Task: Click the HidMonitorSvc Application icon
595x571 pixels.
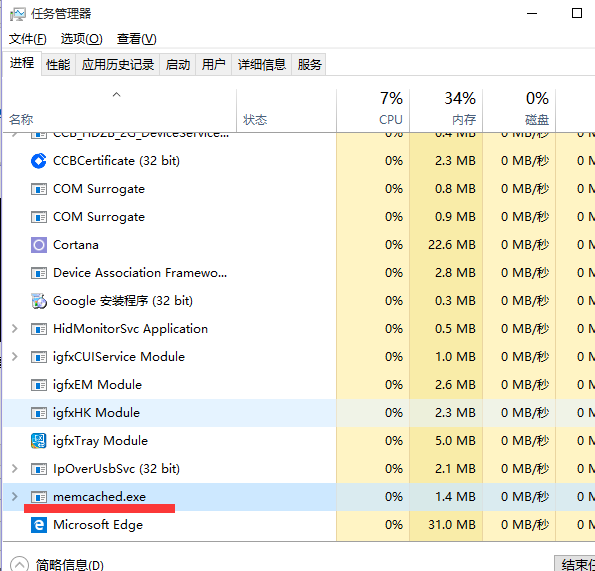Action: (x=39, y=329)
